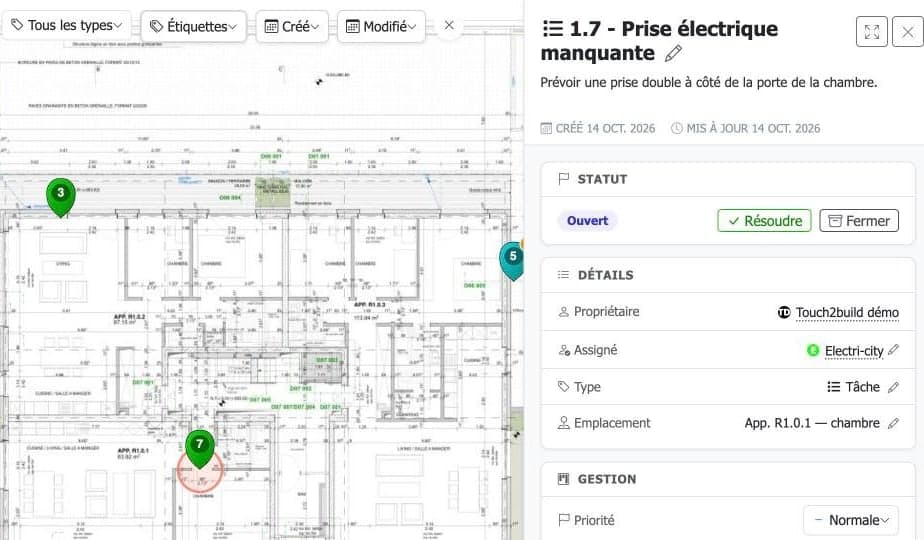Click the Ouvert status badge

[x=587, y=220]
